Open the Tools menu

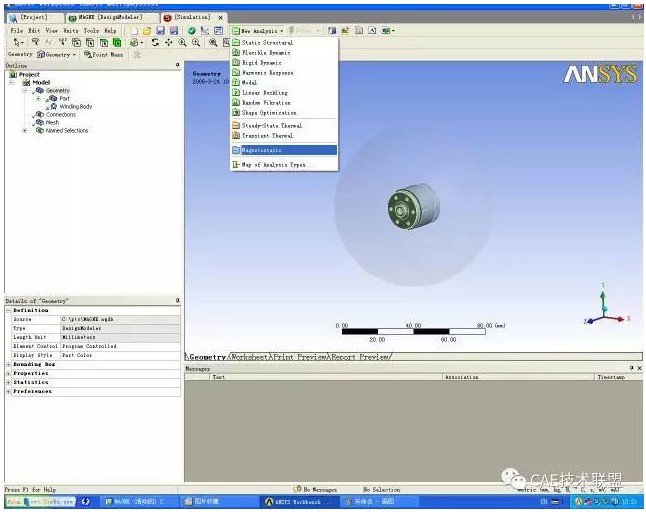pos(91,31)
